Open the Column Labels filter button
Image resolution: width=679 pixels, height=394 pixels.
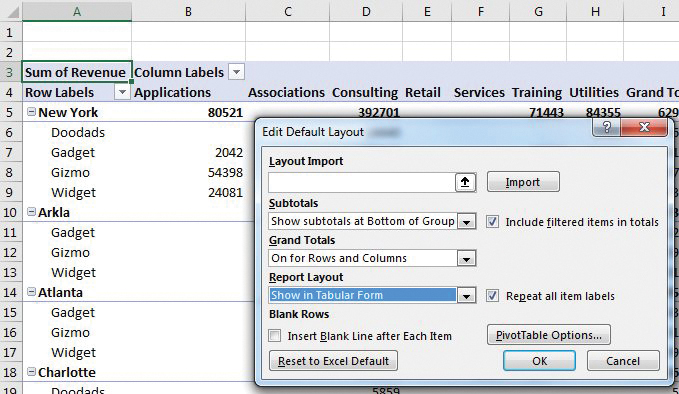click(236, 72)
